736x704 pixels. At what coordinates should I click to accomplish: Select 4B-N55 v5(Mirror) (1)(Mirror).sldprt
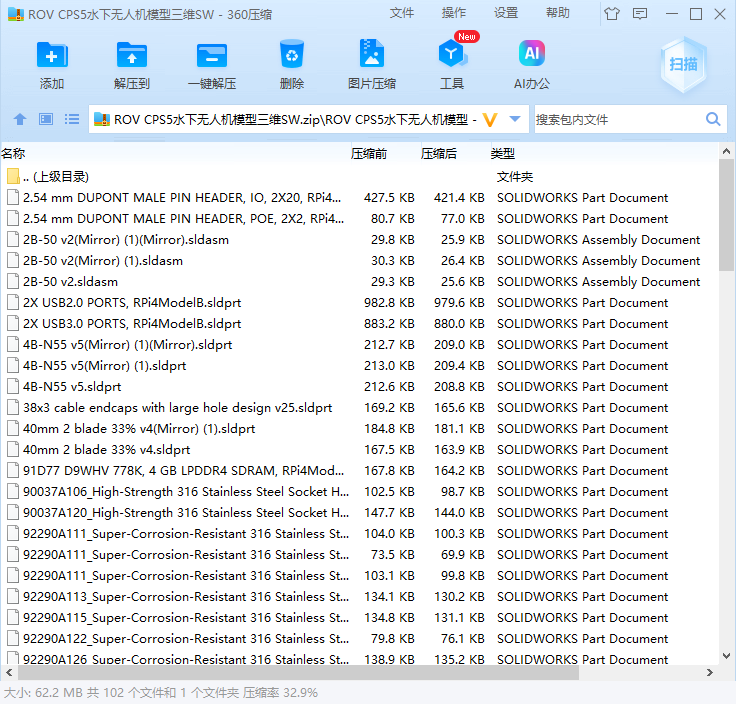(x=359, y=344)
